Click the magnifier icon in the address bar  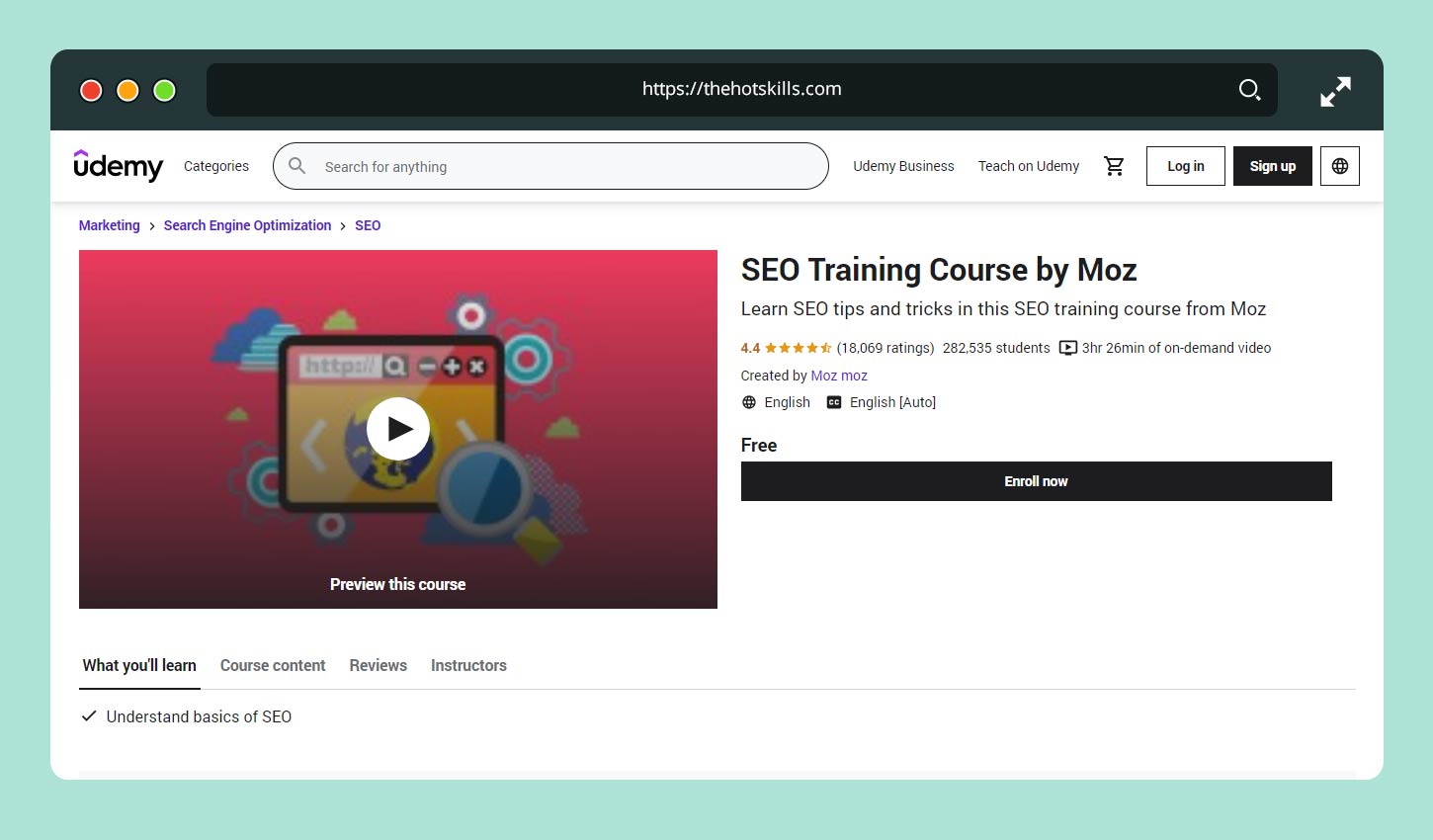pos(1249,89)
